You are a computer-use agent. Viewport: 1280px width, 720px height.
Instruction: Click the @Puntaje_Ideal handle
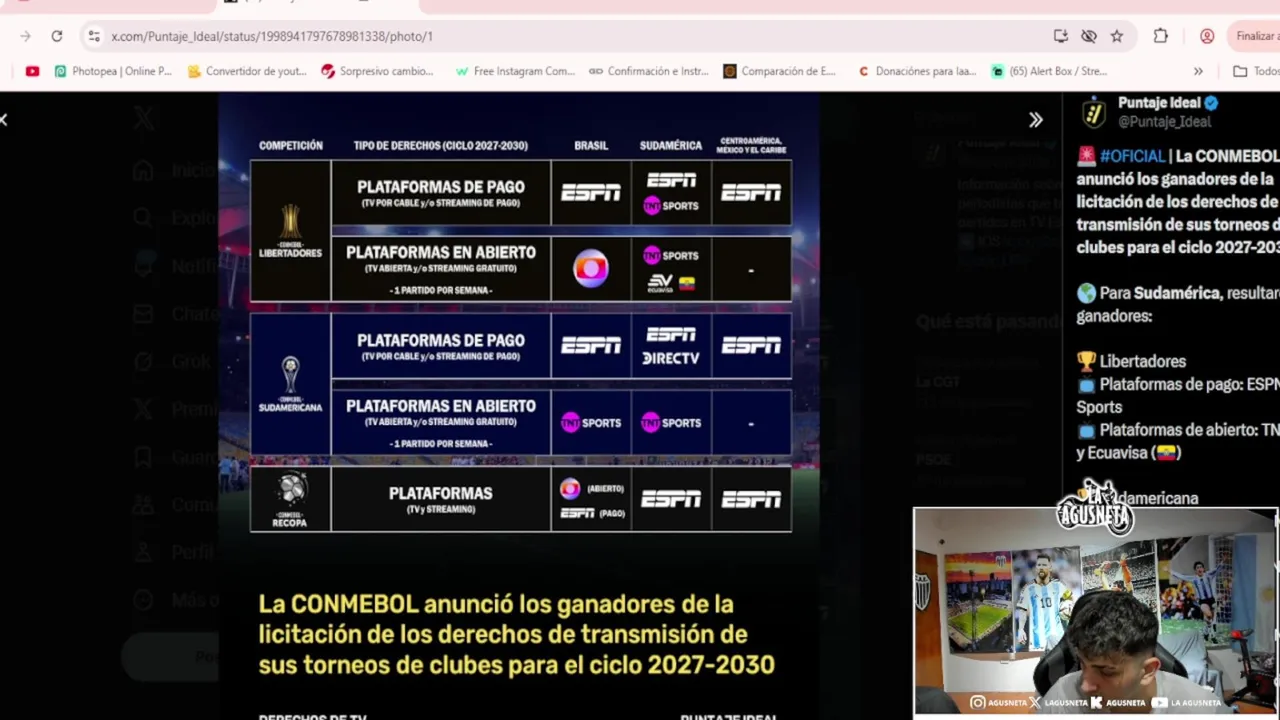click(x=1164, y=121)
